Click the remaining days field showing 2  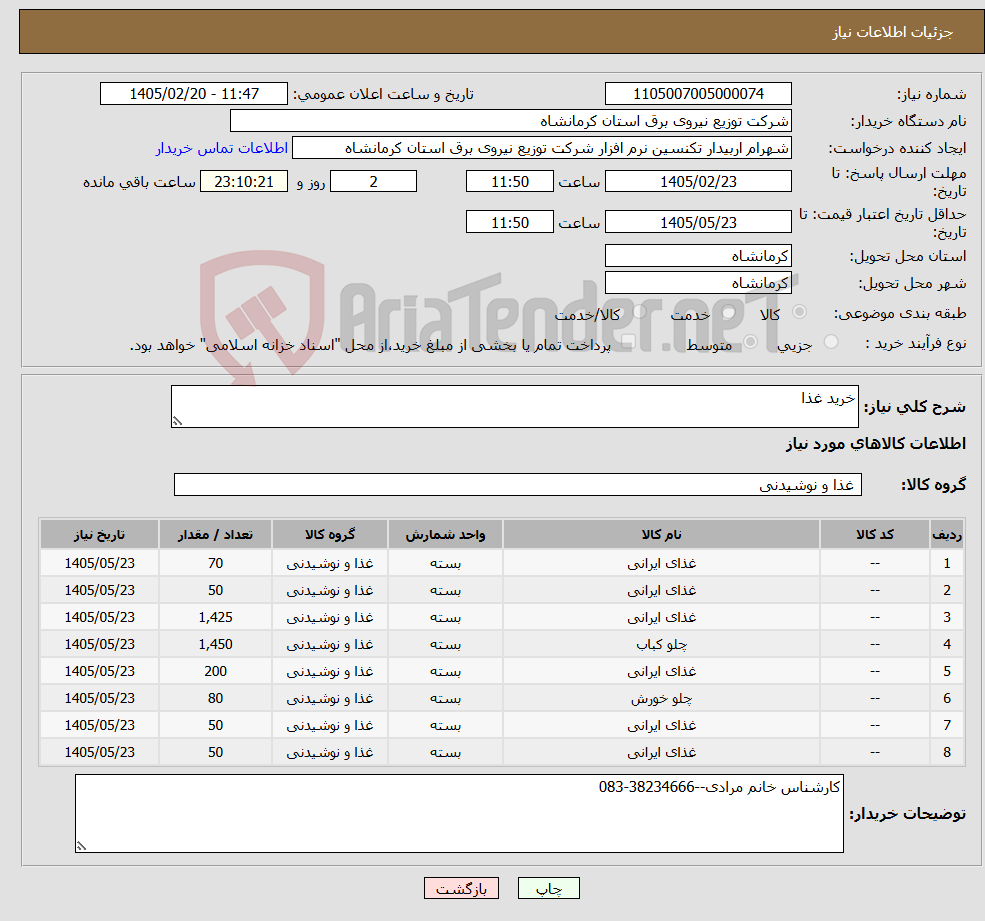pyautogui.click(x=373, y=182)
